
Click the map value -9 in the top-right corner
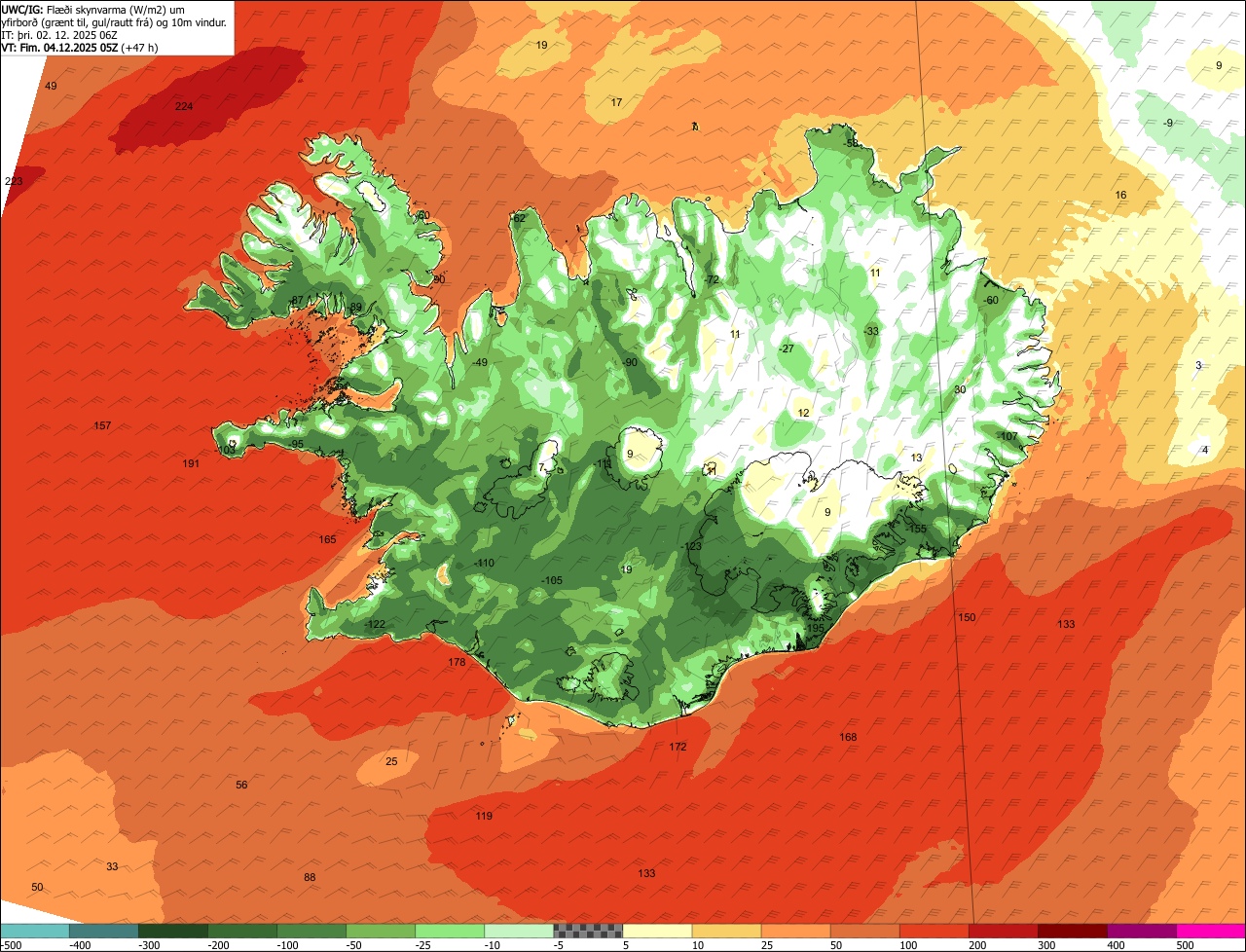(x=1167, y=123)
